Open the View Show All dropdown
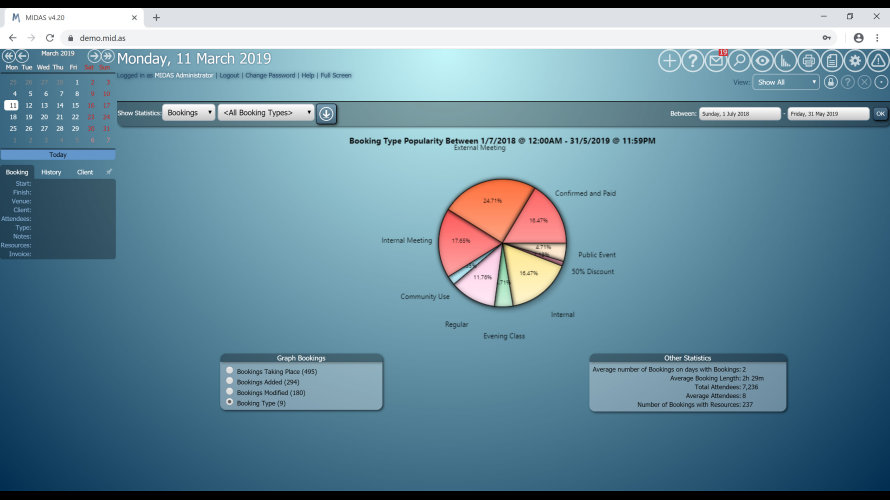Viewport: 890px width, 500px height. pos(787,82)
